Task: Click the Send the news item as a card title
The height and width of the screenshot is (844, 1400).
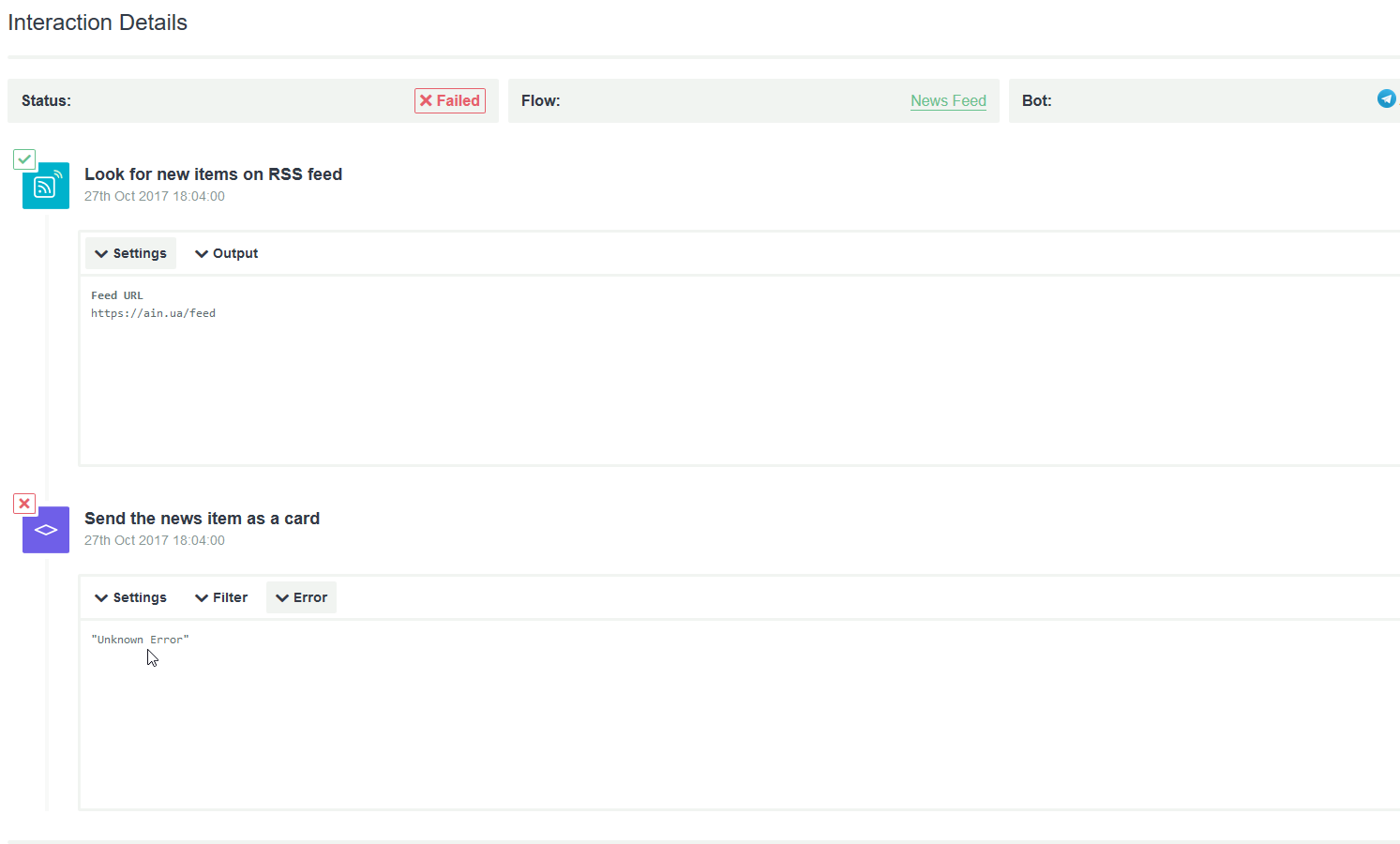Action: click(202, 519)
